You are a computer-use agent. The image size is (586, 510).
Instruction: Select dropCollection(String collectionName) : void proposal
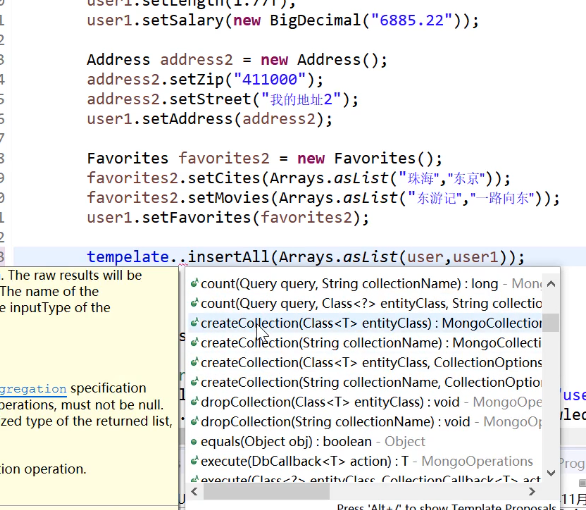coord(366,422)
